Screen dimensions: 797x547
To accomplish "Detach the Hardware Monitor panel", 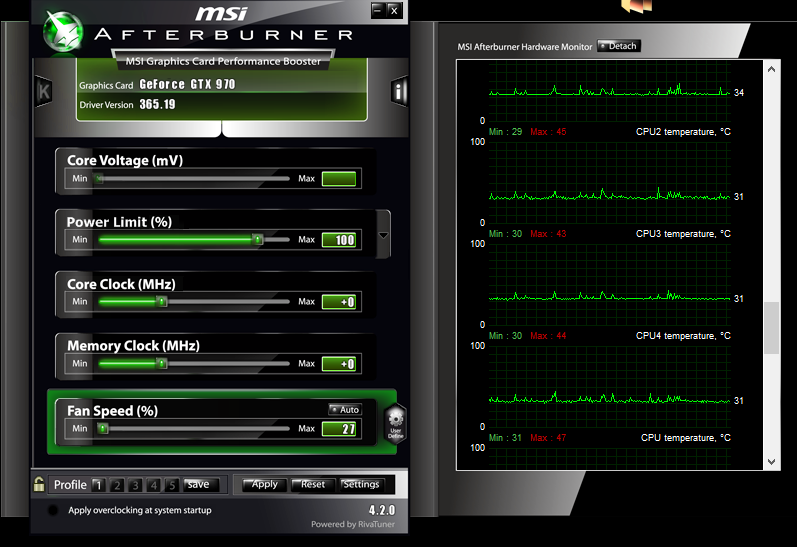I will pos(619,46).
